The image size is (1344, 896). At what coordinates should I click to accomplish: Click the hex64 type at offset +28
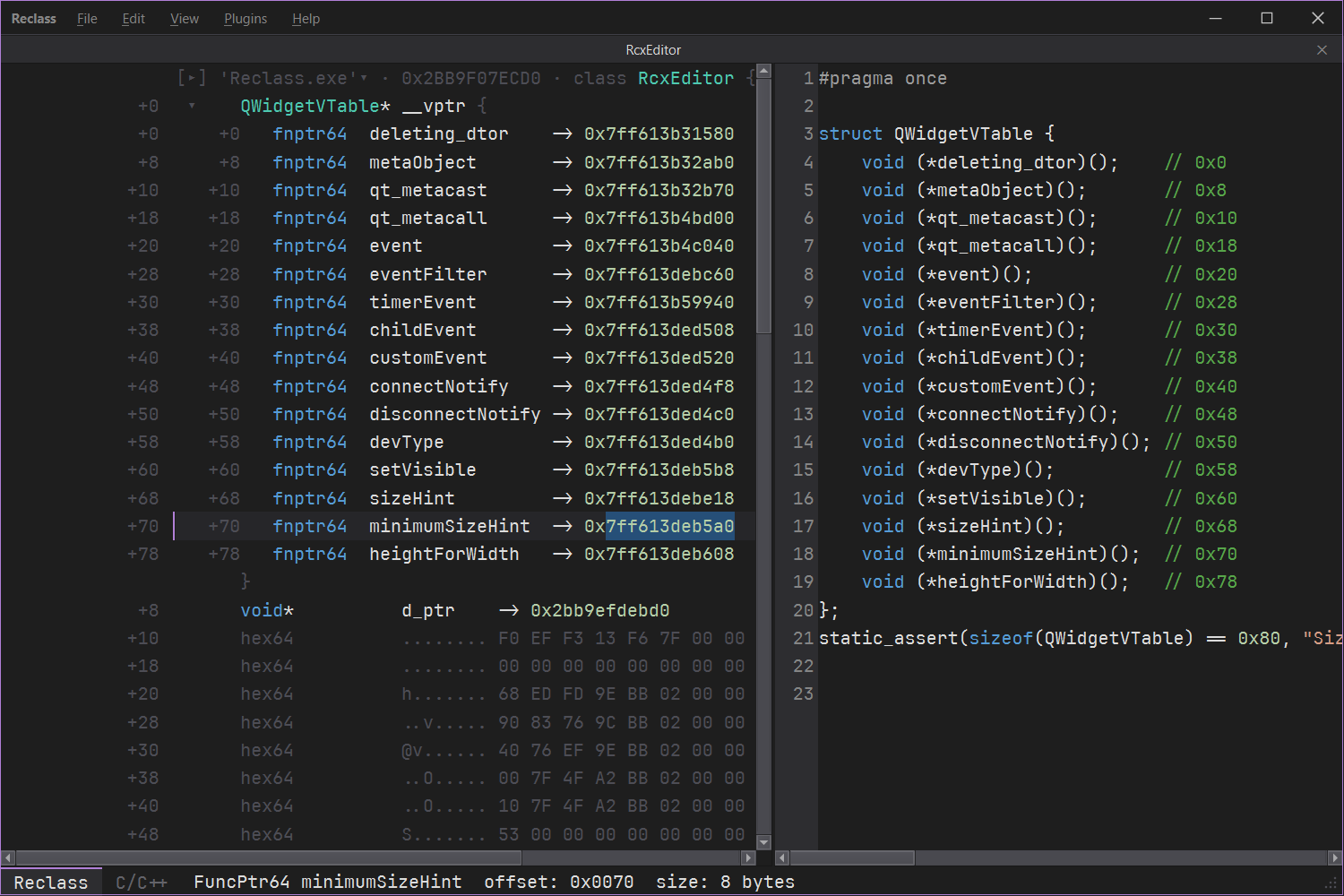pos(267,722)
